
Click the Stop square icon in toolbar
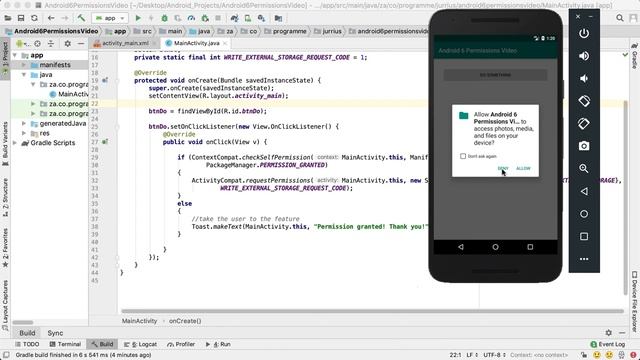point(218,18)
